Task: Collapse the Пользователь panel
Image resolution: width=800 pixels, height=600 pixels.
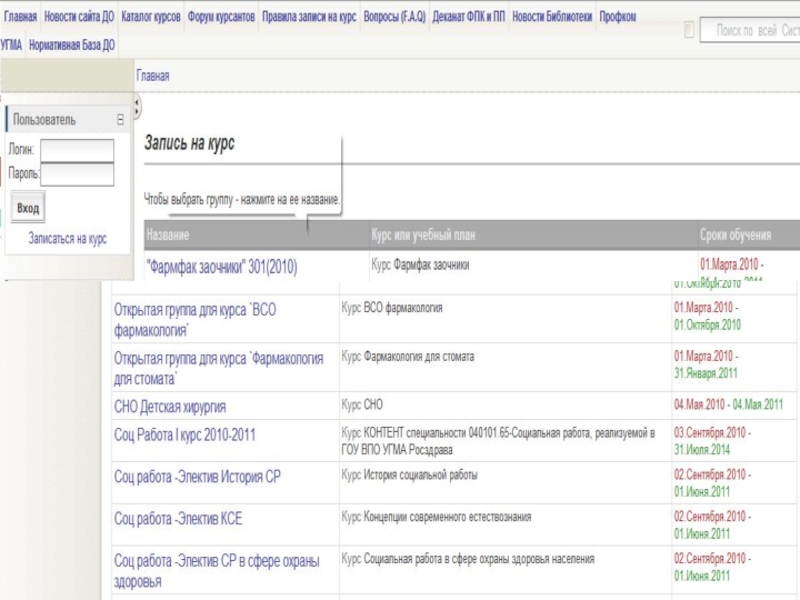Action: coord(120,119)
